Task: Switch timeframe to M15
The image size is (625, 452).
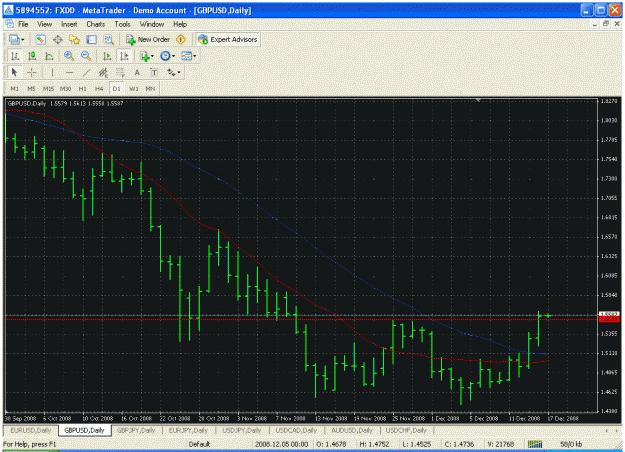Action: pos(48,88)
